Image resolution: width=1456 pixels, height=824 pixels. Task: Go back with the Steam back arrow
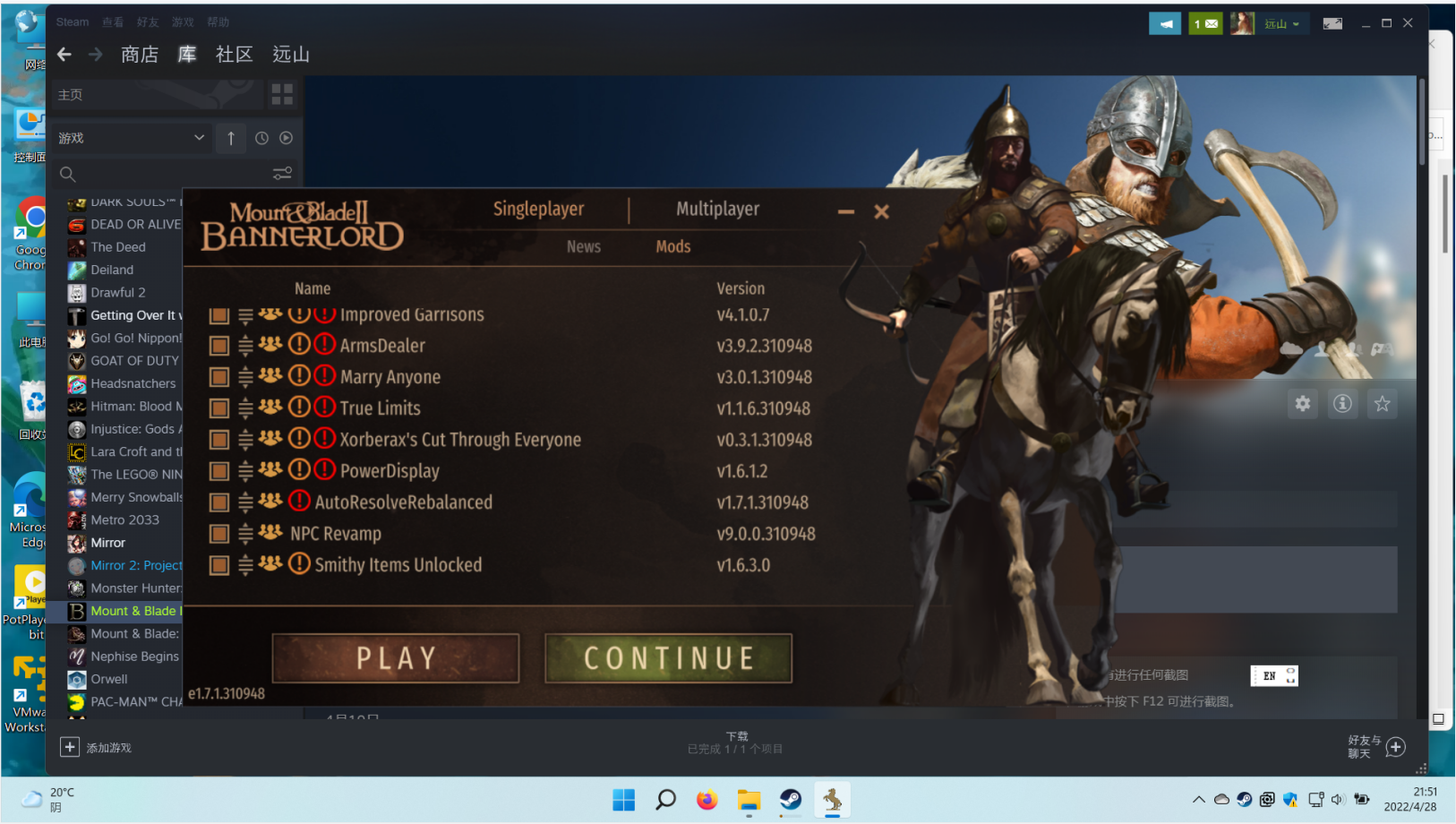tap(64, 55)
